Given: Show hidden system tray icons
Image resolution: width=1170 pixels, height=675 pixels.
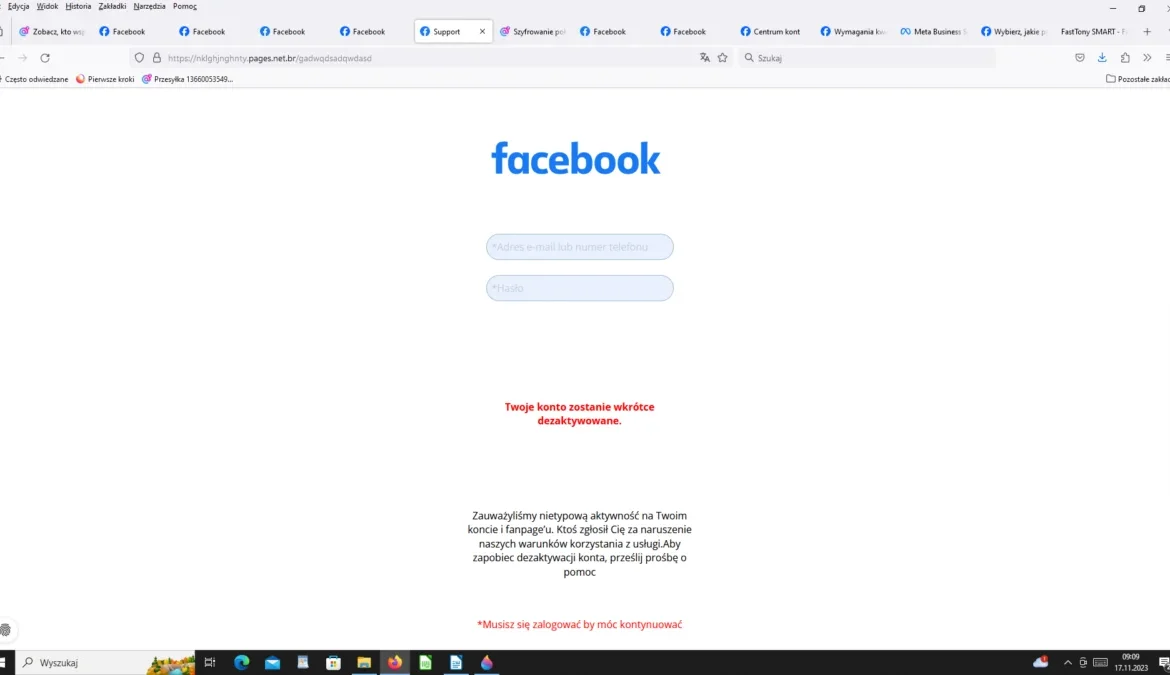Looking at the screenshot, I should [1067, 663].
